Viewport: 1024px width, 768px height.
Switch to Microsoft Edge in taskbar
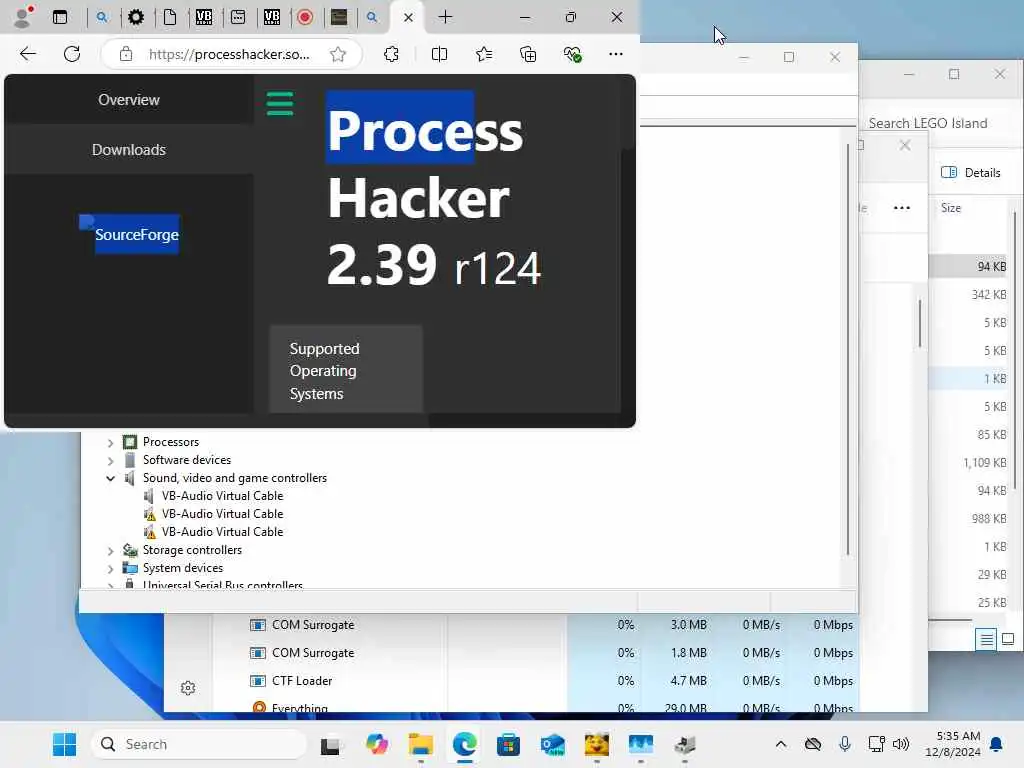[x=464, y=744]
